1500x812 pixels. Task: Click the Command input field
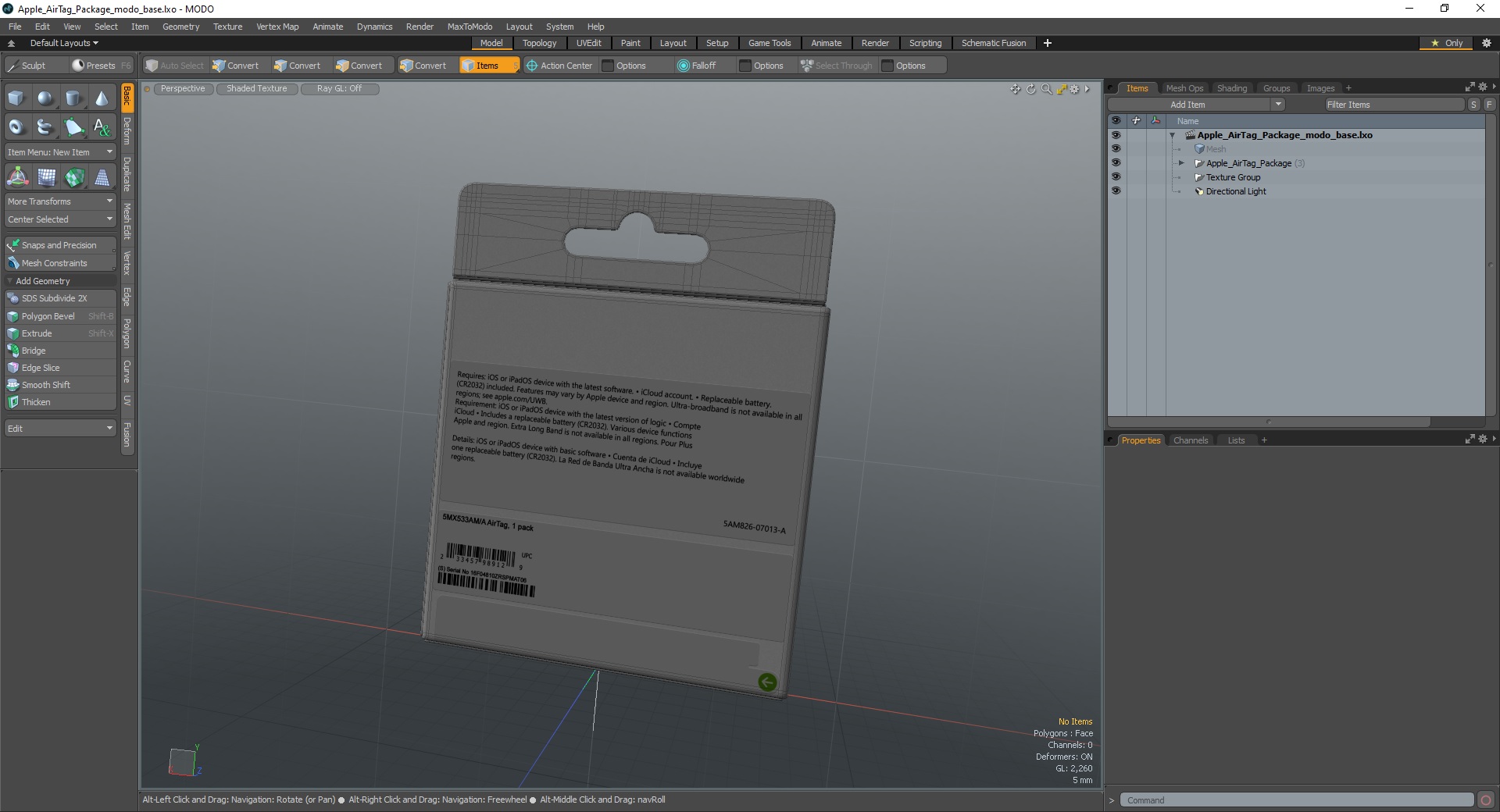coord(1297,800)
